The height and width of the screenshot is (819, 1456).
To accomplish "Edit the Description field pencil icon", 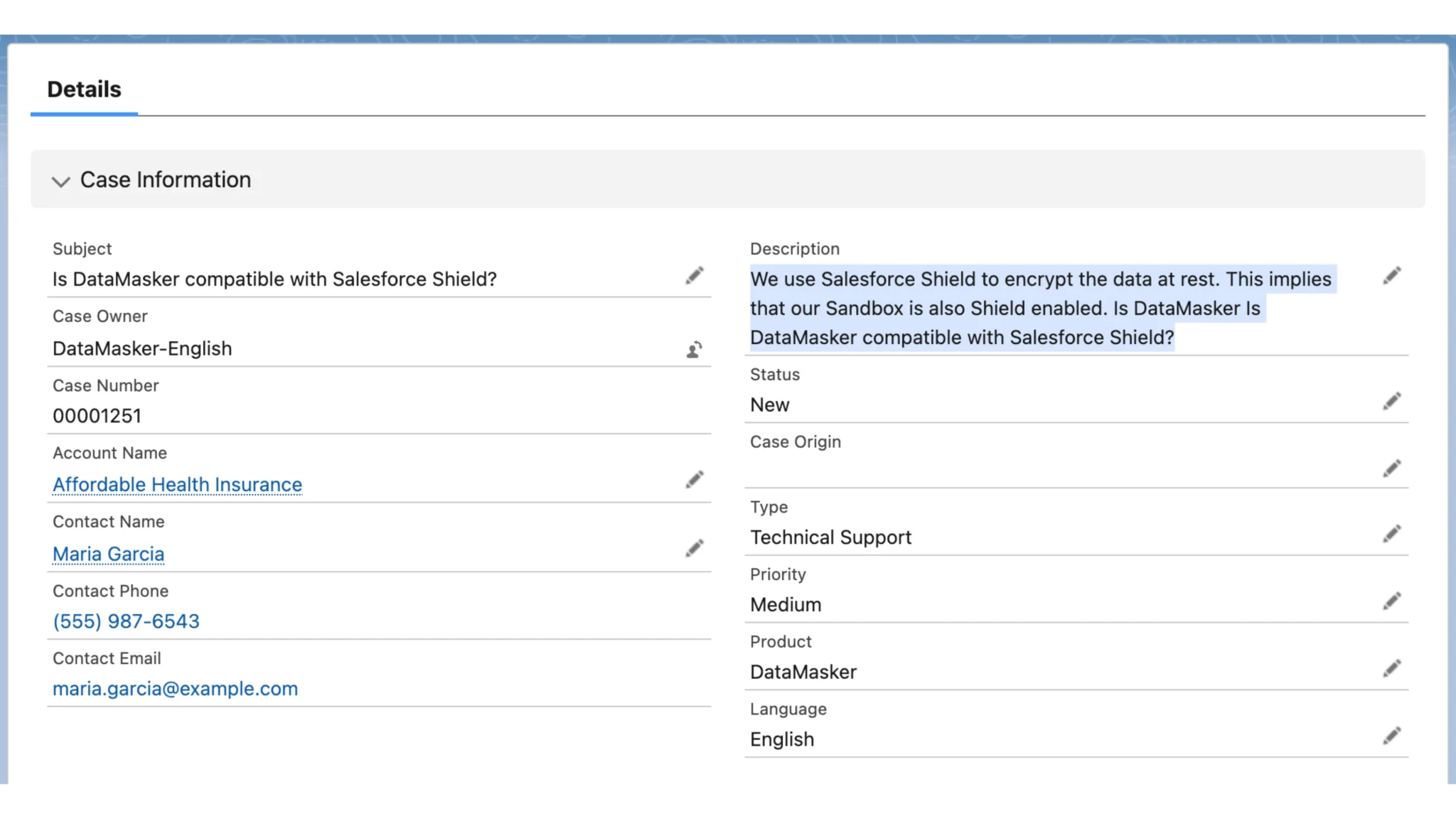I will click(x=1392, y=276).
